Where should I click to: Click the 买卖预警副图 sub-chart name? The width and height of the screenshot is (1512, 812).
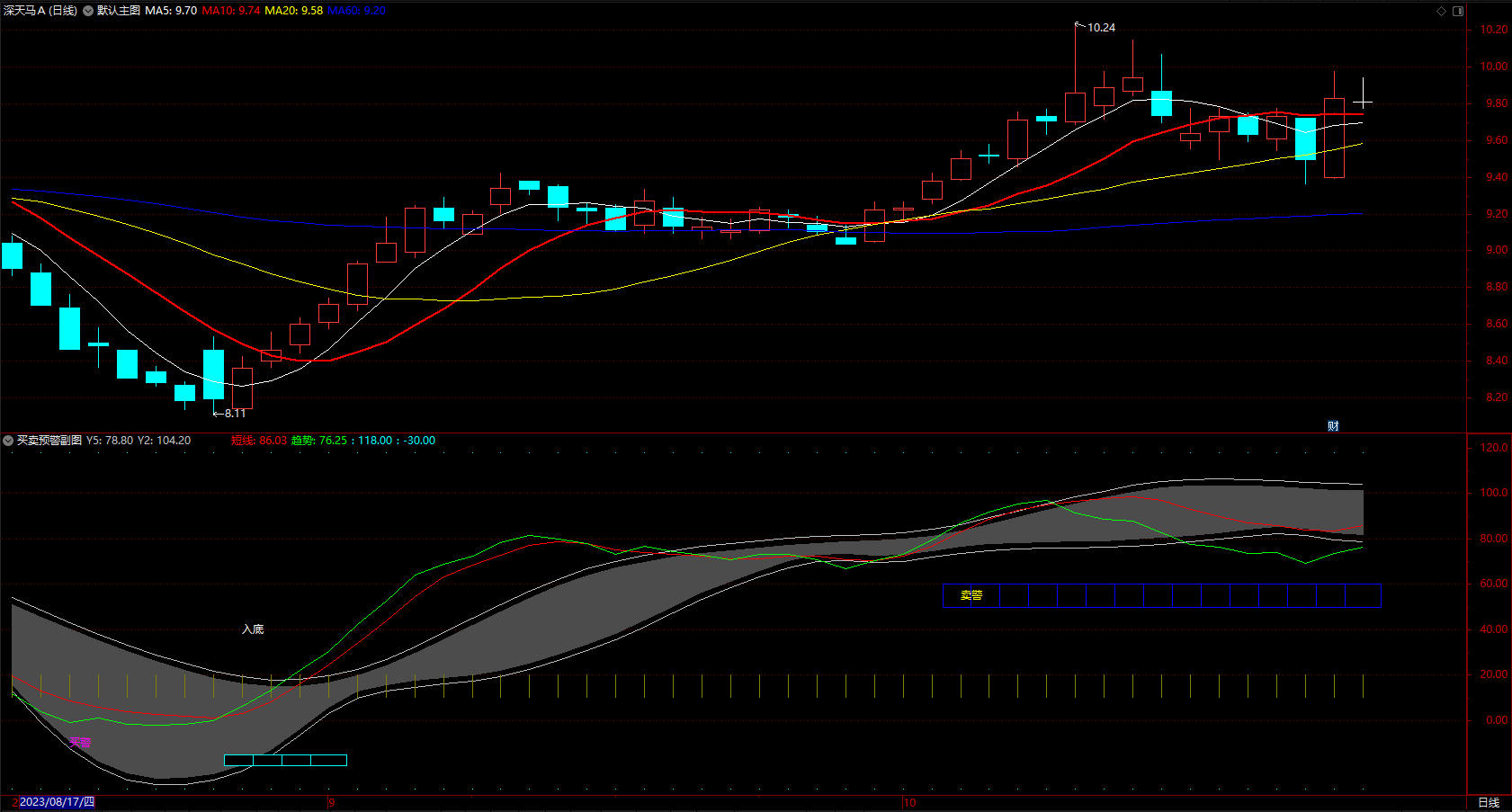(x=49, y=441)
